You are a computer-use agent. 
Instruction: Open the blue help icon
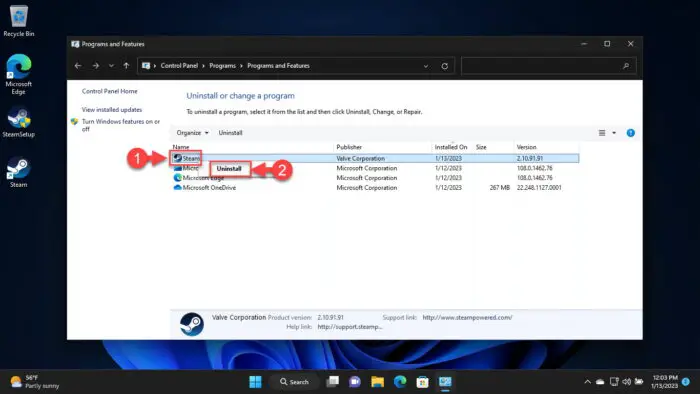coord(630,133)
